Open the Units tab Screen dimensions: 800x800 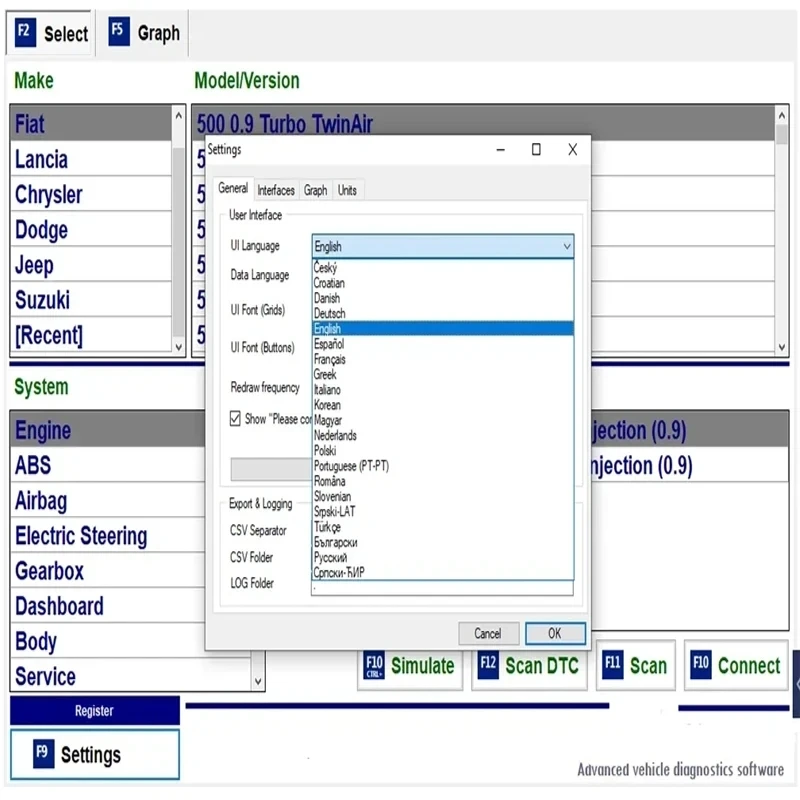(347, 190)
